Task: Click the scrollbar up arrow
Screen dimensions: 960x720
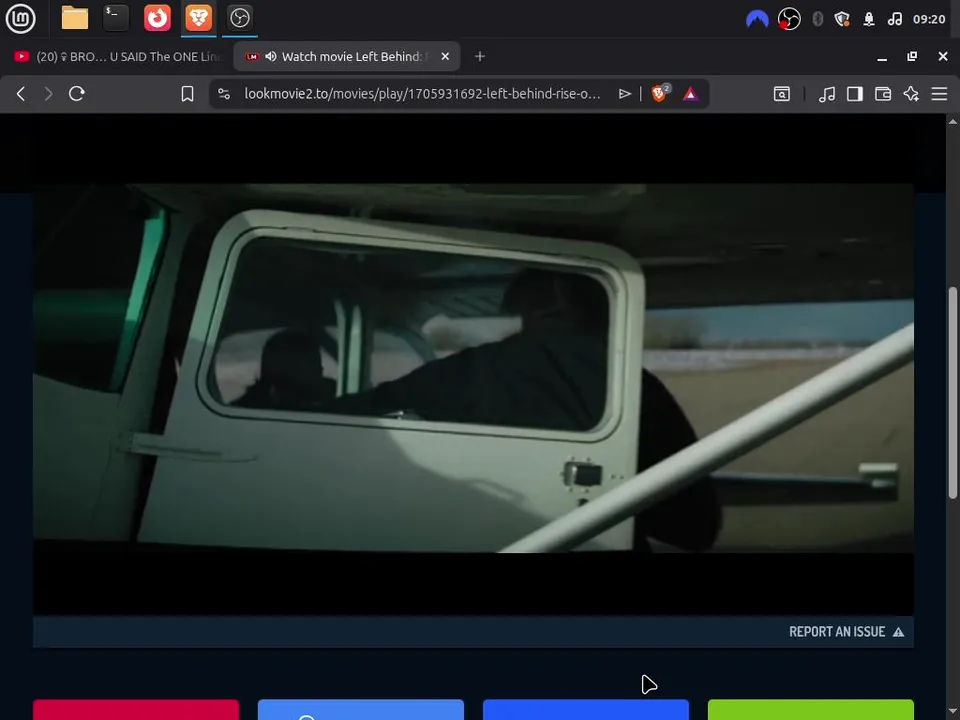Action: tap(953, 121)
